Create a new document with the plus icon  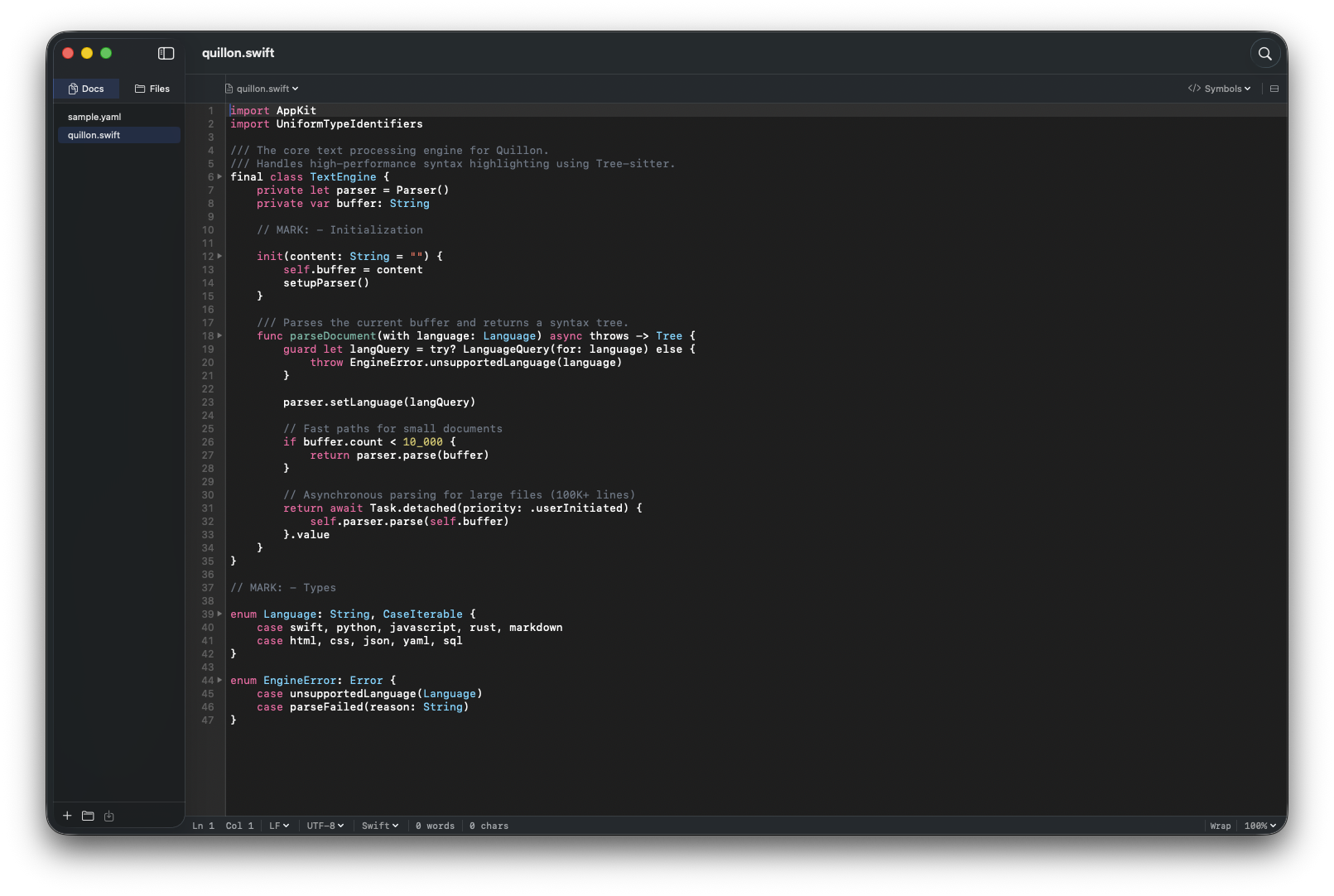(x=67, y=816)
